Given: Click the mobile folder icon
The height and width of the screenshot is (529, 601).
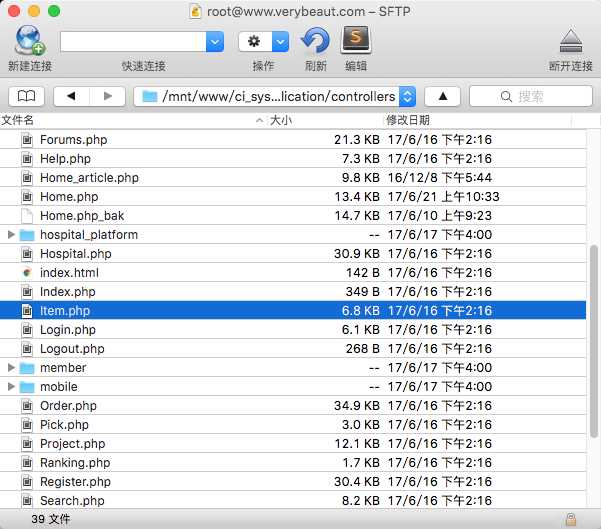Looking at the screenshot, I should click(x=27, y=387).
